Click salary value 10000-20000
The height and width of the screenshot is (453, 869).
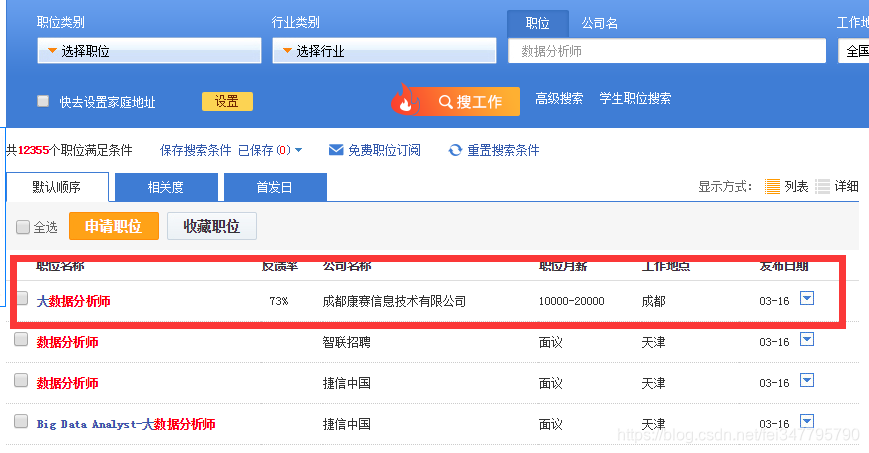pyautogui.click(x=571, y=301)
